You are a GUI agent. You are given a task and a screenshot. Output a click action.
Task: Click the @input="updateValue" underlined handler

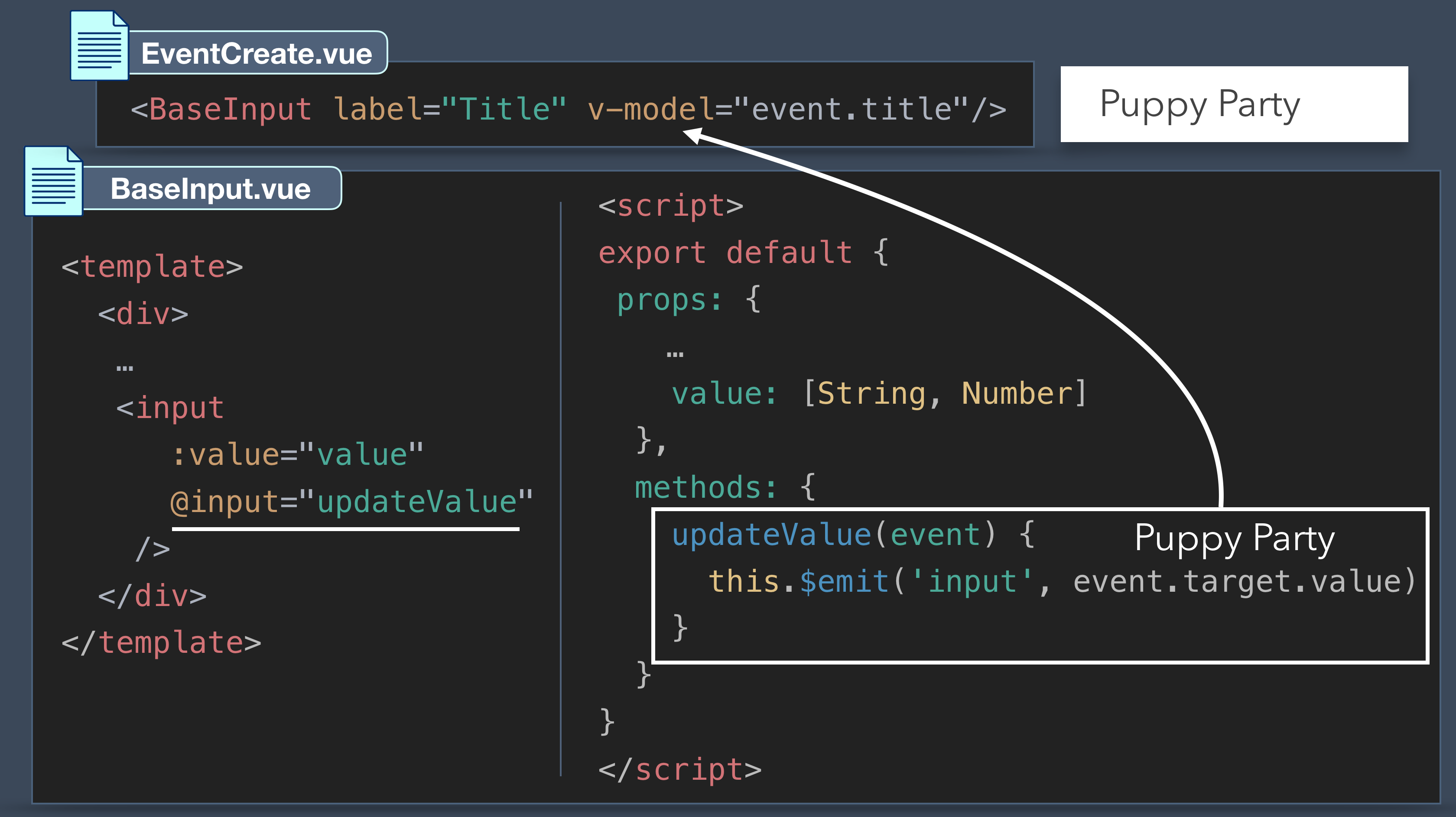tap(351, 502)
